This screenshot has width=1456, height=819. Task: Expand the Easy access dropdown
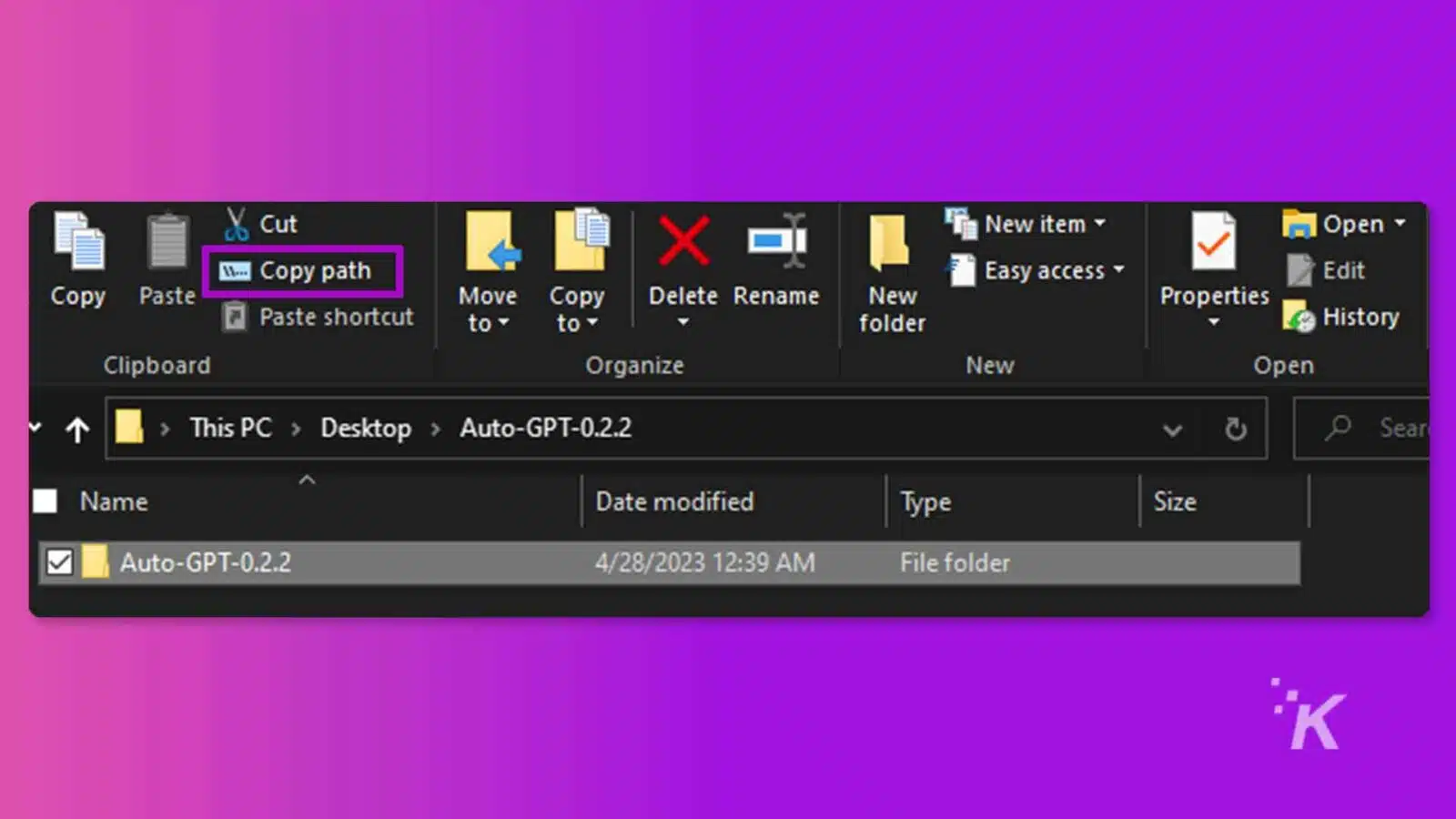[1117, 270]
